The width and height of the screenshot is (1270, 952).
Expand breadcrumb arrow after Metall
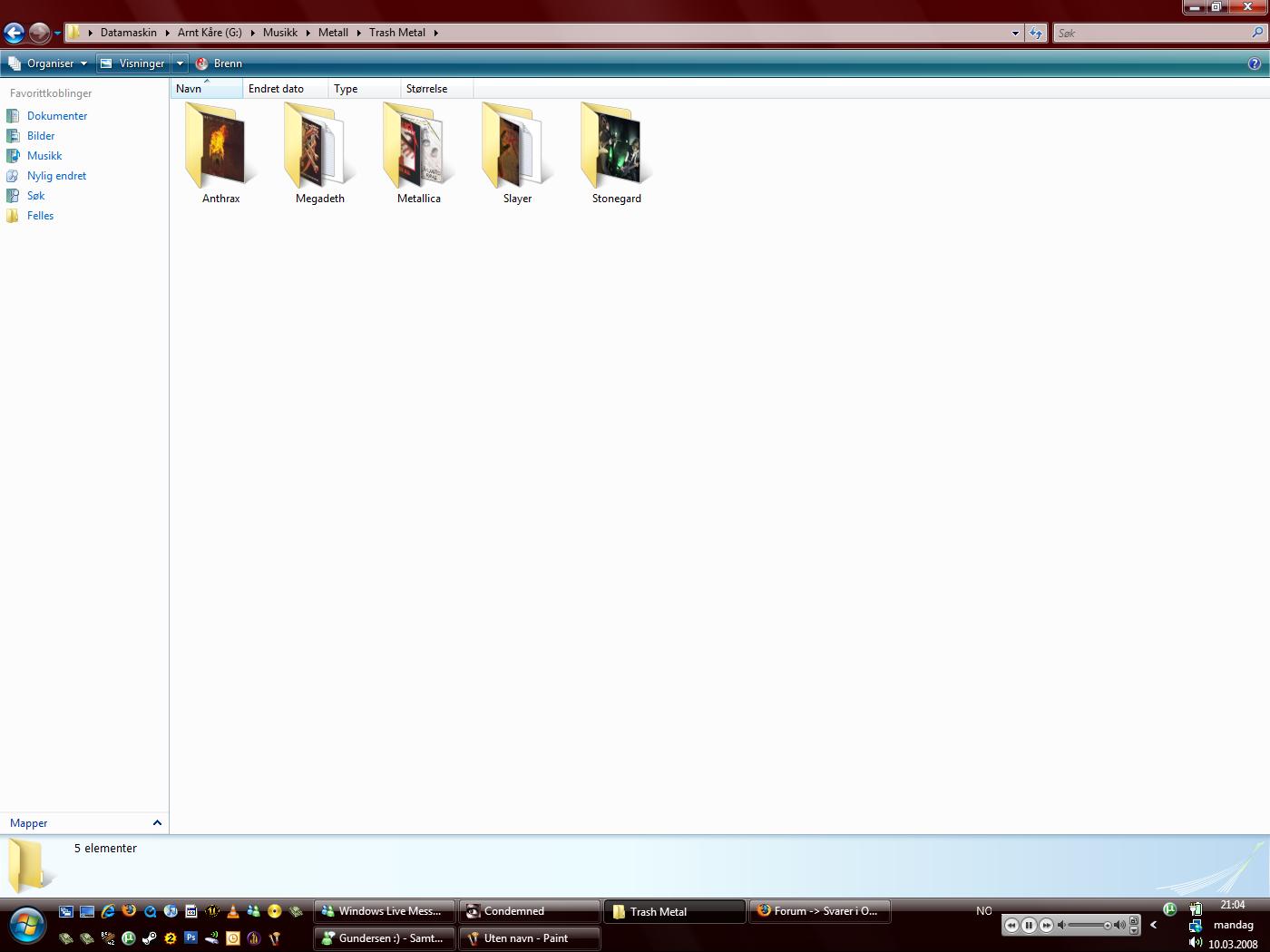[359, 33]
